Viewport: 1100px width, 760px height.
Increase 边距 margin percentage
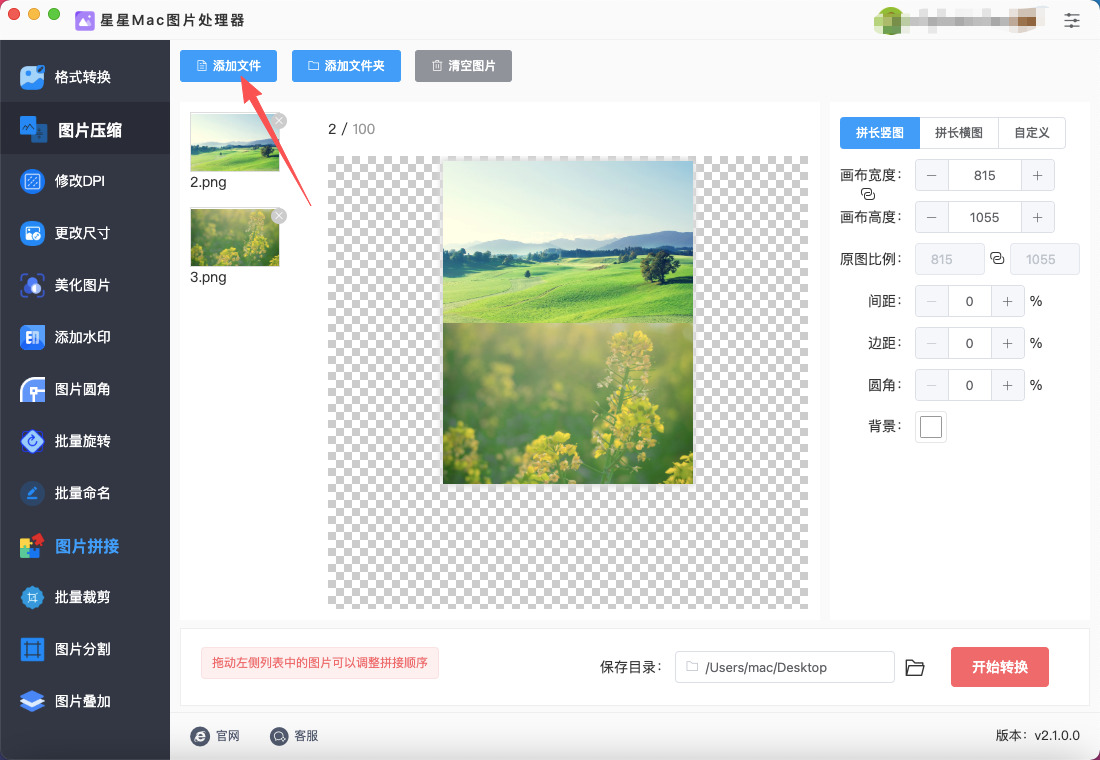pyautogui.click(x=1007, y=343)
